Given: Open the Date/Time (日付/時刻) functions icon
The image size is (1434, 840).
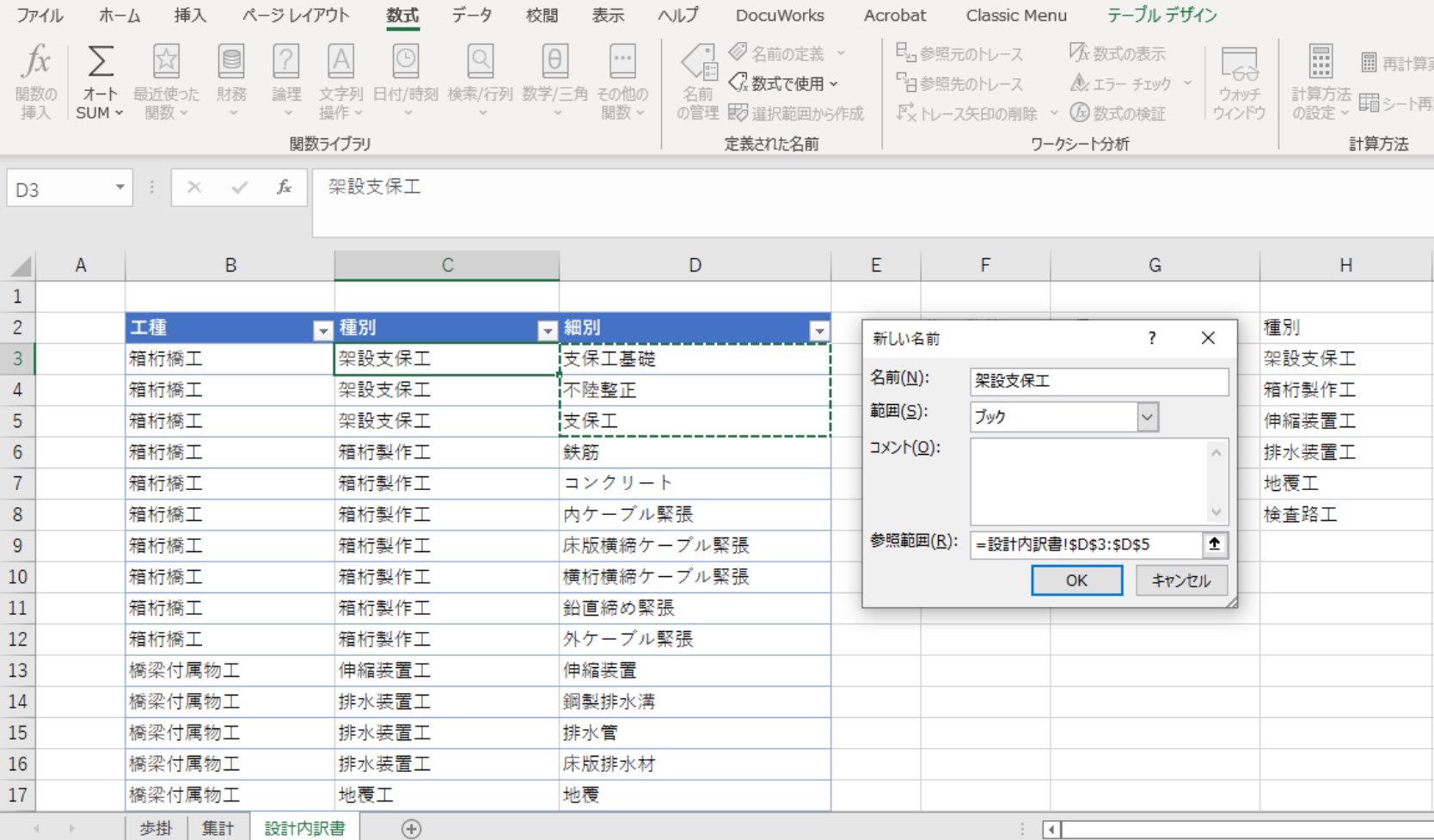Looking at the screenshot, I should click(x=405, y=63).
